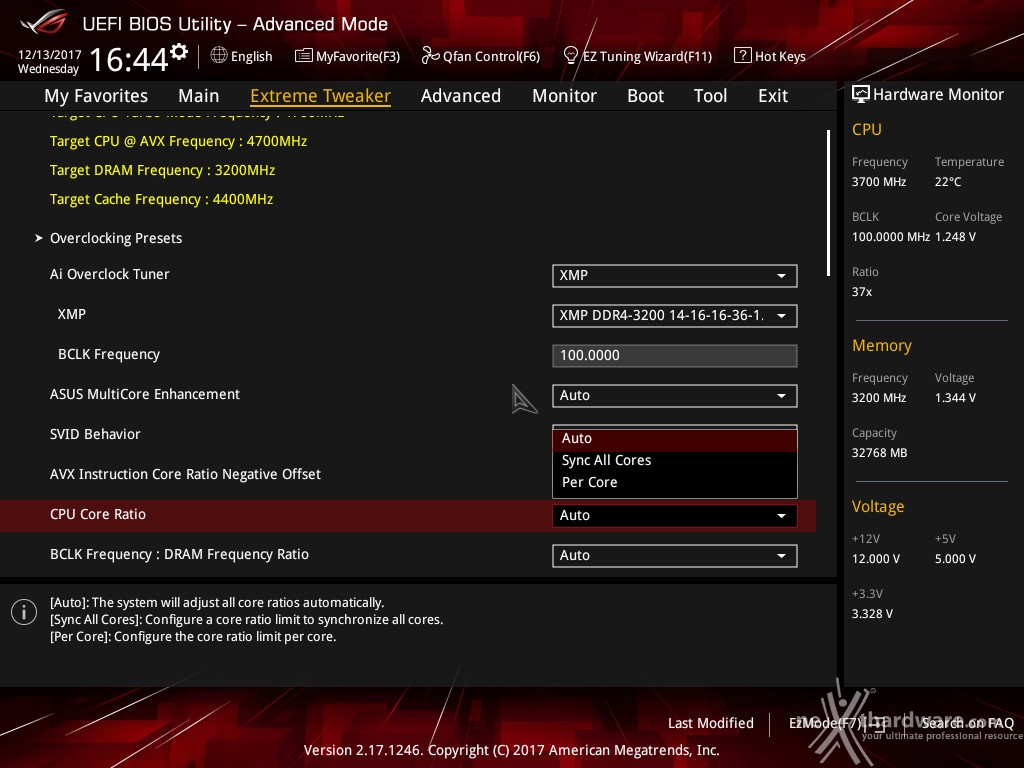Click the Hardware Monitor screen icon
1024x768 pixels.
[x=860, y=94]
